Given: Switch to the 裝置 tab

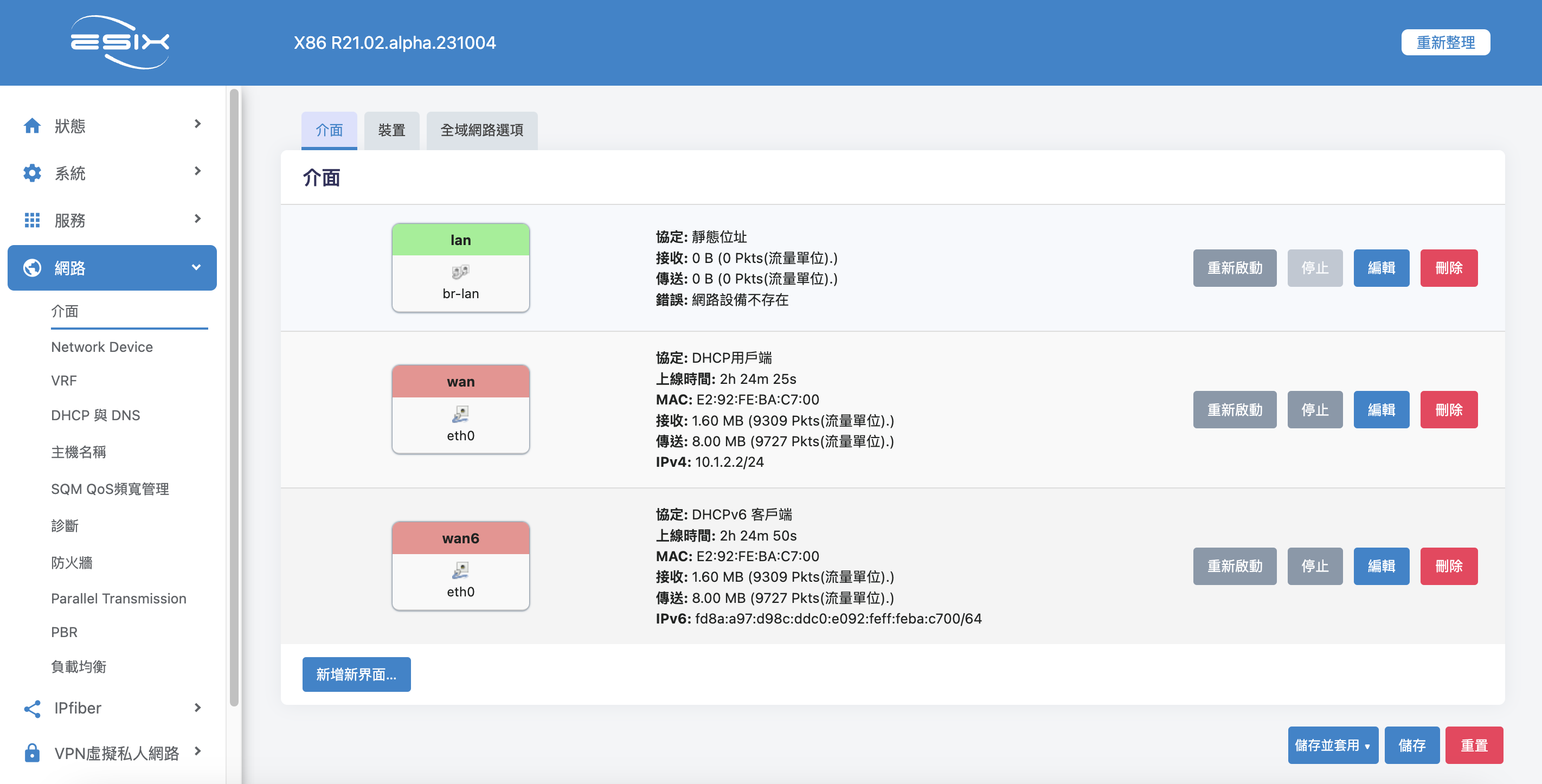Looking at the screenshot, I should [391, 130].
